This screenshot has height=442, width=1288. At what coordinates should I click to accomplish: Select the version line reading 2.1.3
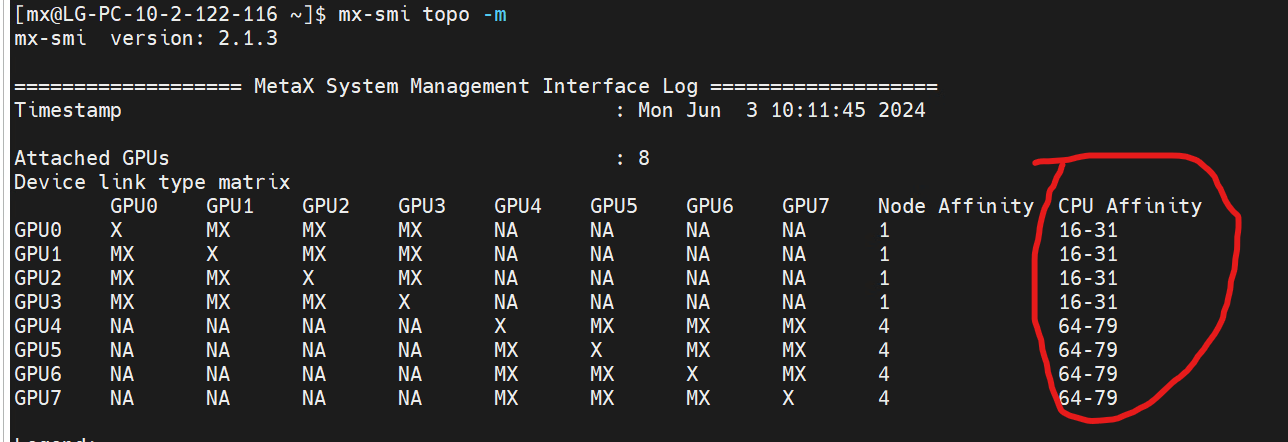146,39
